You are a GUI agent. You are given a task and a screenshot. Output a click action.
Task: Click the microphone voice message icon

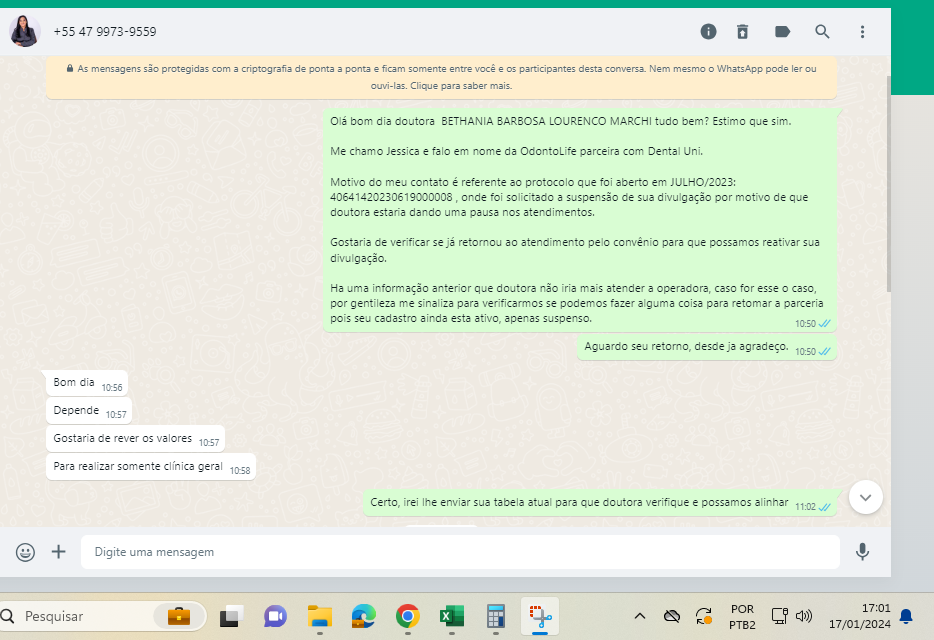(862, 552)
